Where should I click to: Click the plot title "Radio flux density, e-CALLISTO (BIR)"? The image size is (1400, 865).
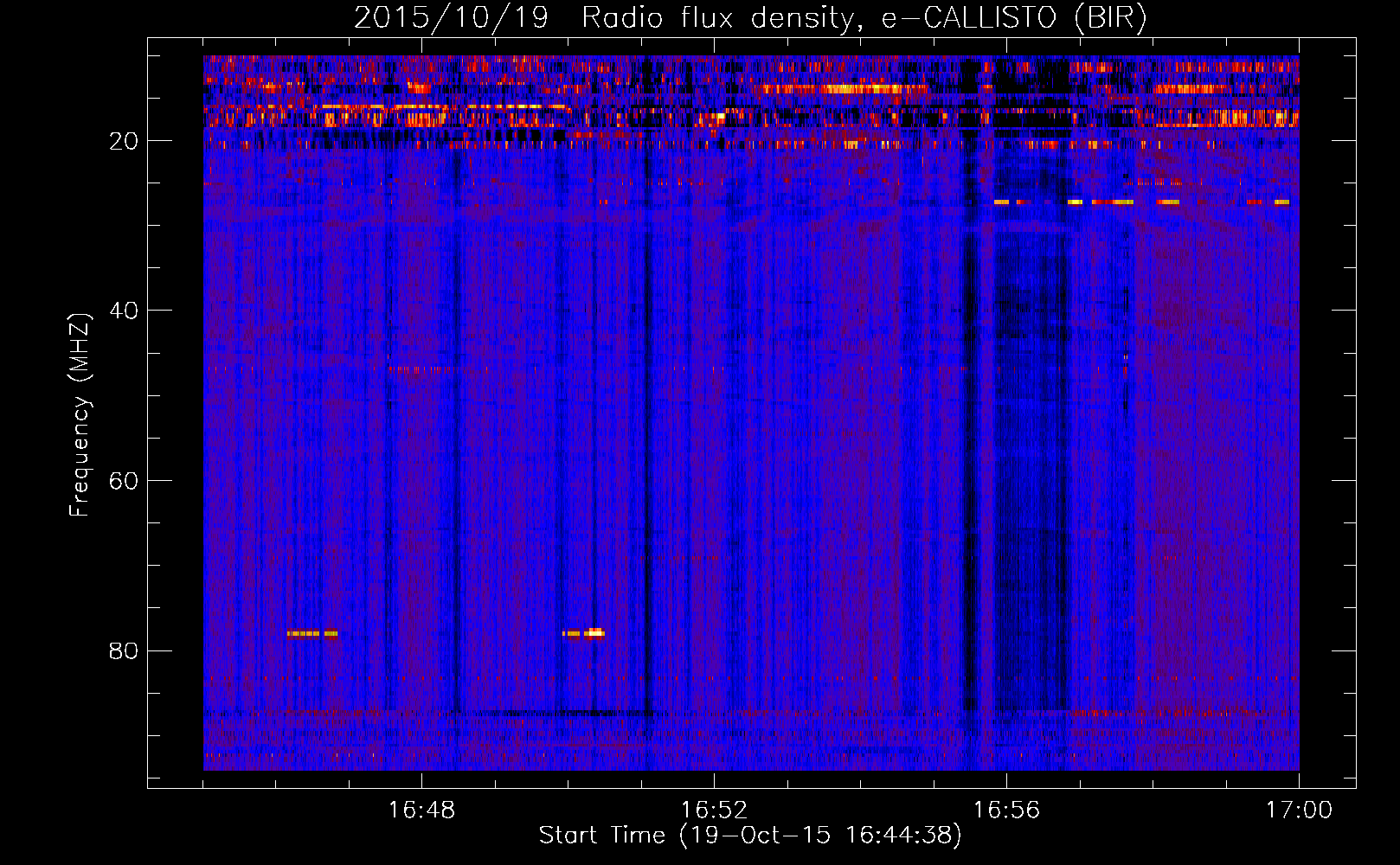click(x=864, y=18)
